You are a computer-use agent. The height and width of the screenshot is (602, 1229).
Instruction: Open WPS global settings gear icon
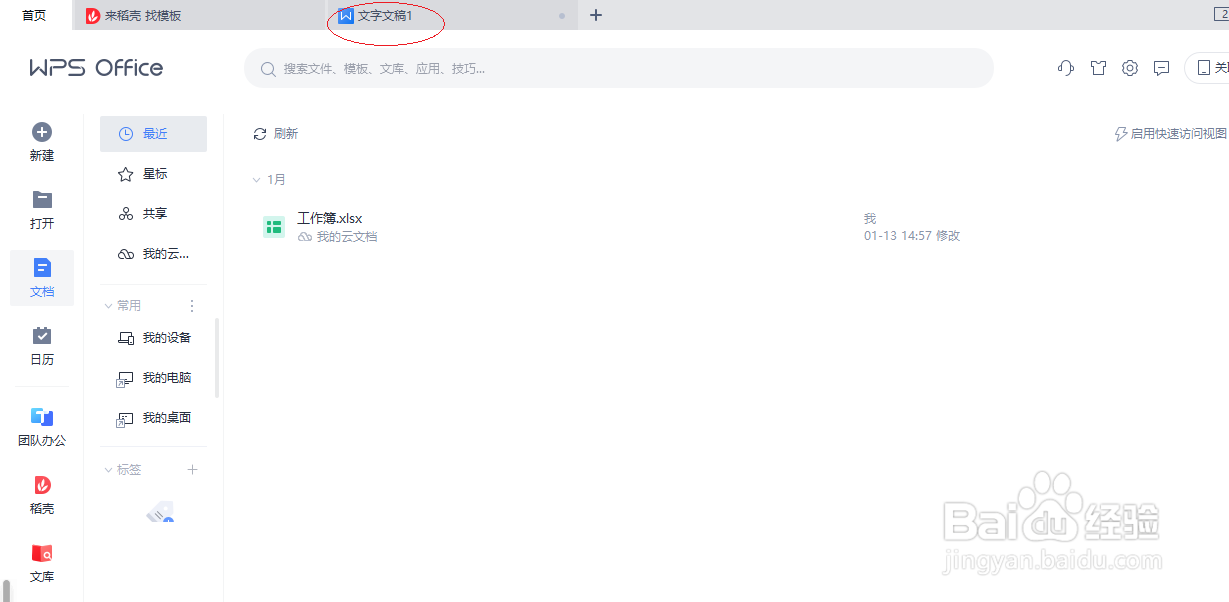tap(1130, 68)
